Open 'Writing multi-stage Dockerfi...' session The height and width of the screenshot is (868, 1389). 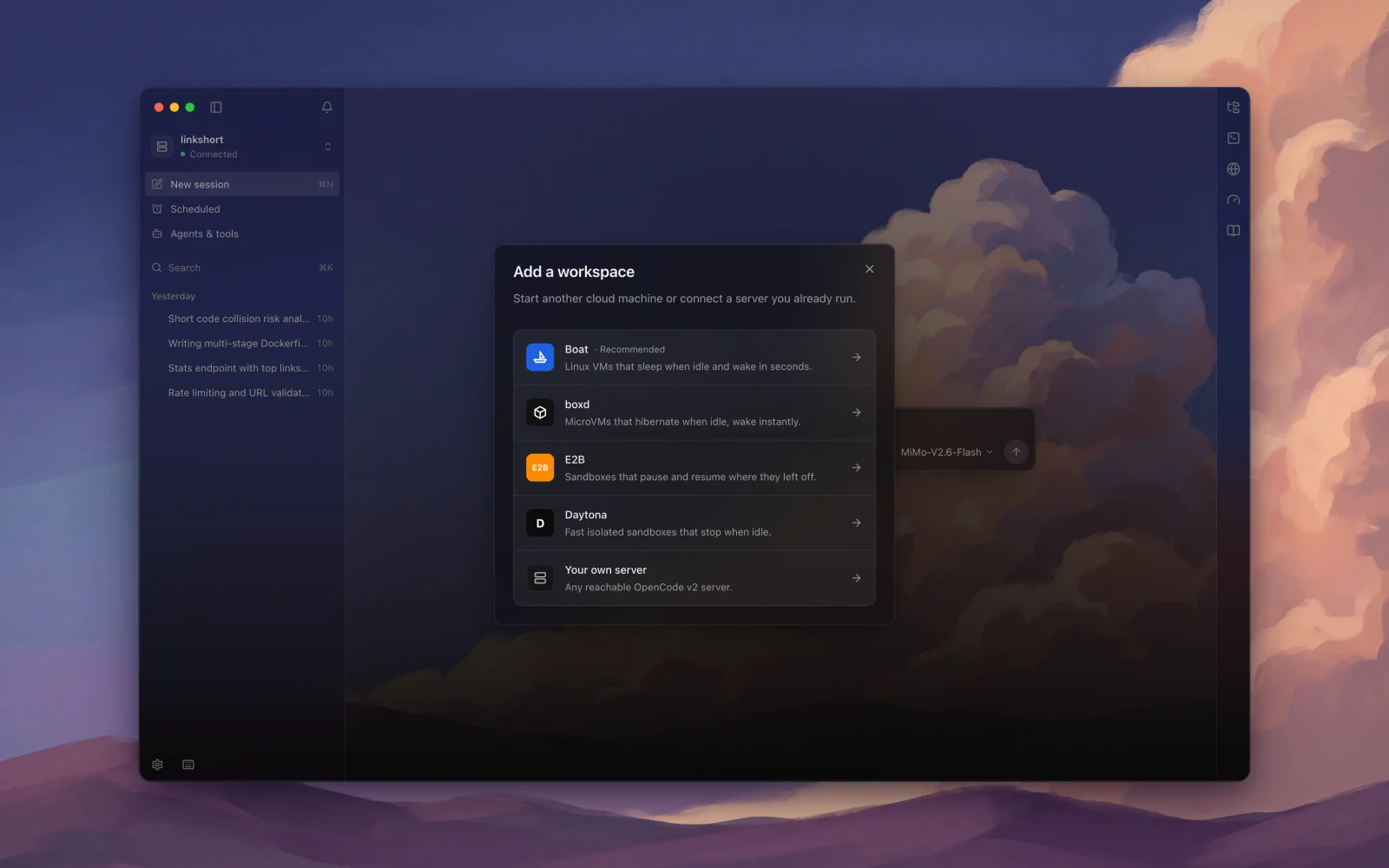click(242, 344)
